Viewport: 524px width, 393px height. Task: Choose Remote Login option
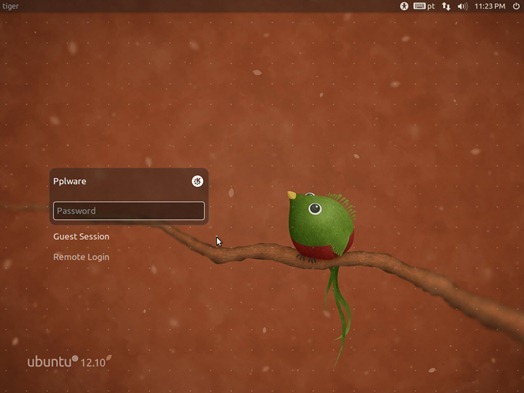click(81, 257)
